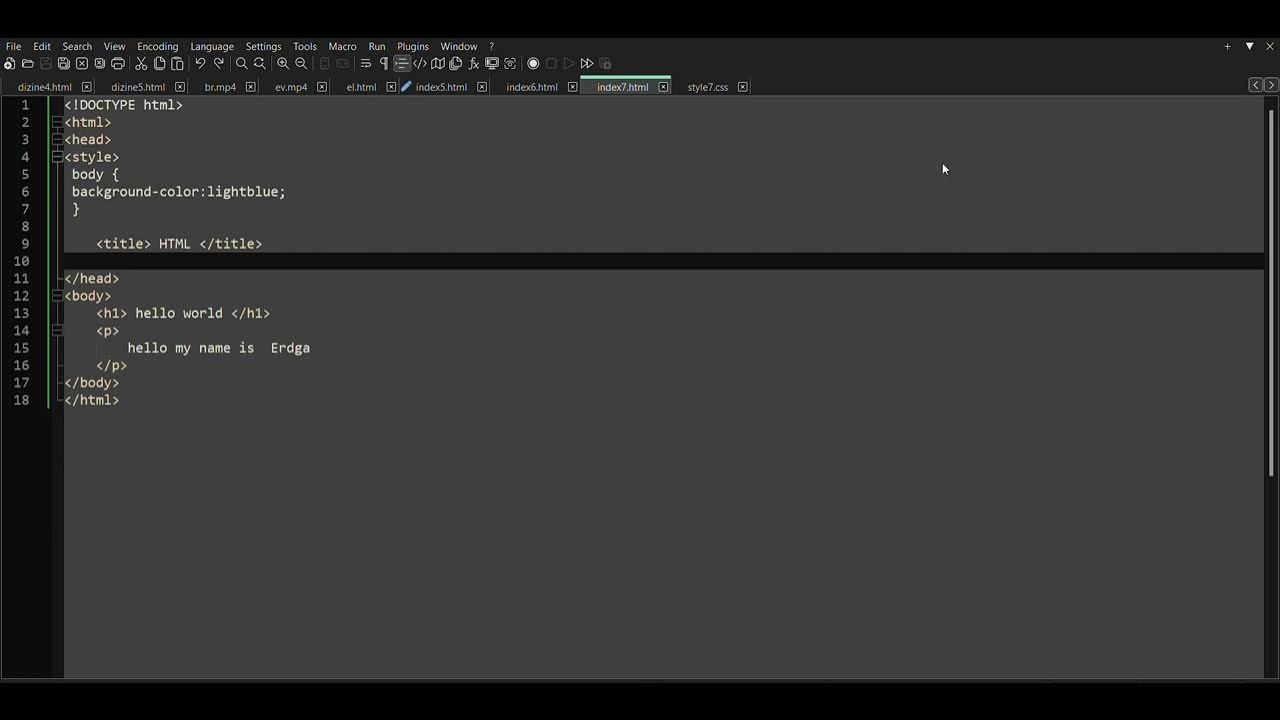This screenshot has height=720, width=1280.
Task: Open the ? help menu
Action: (491, 46)
